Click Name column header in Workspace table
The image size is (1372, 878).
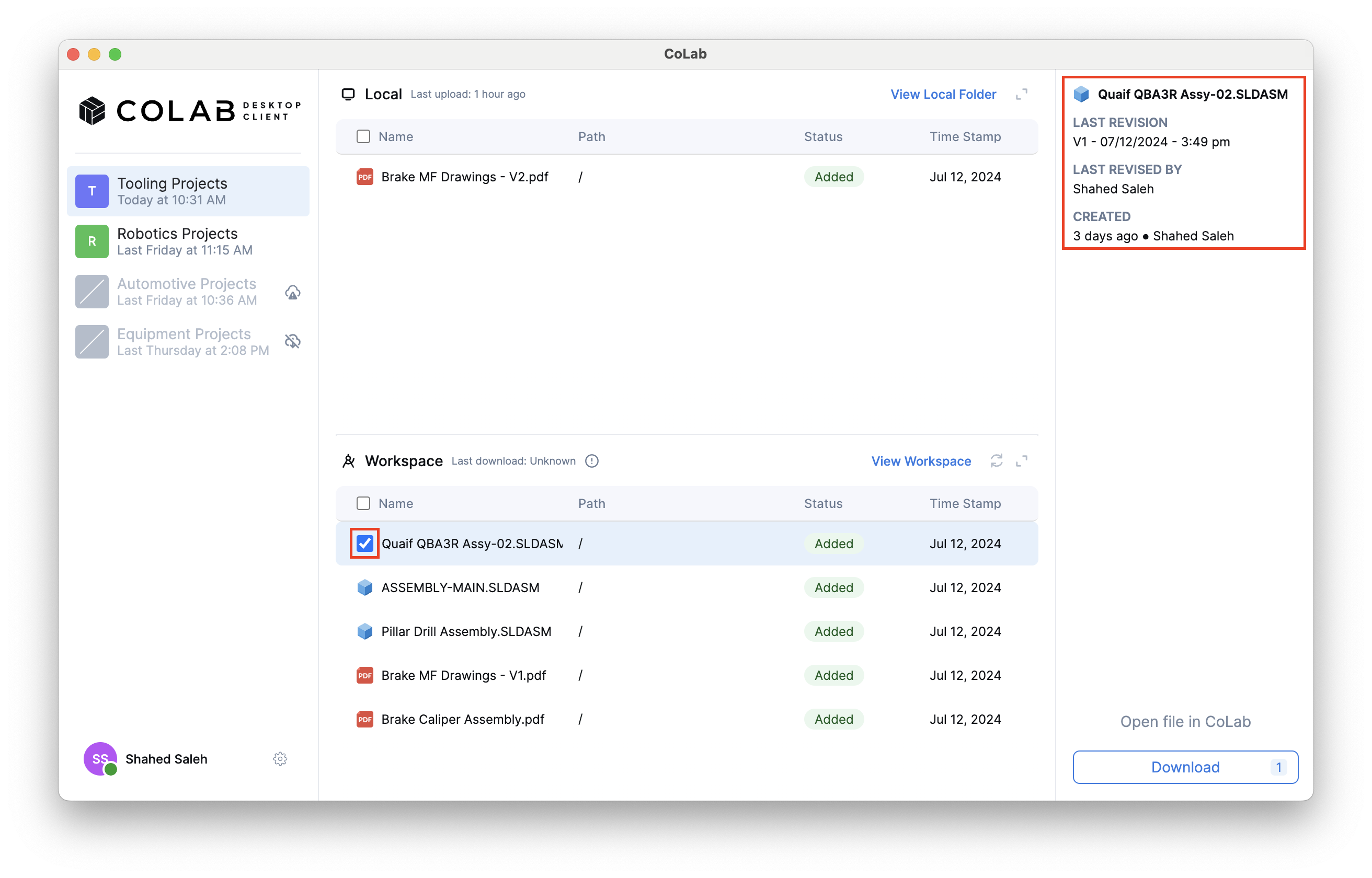[x=396, y=503]
